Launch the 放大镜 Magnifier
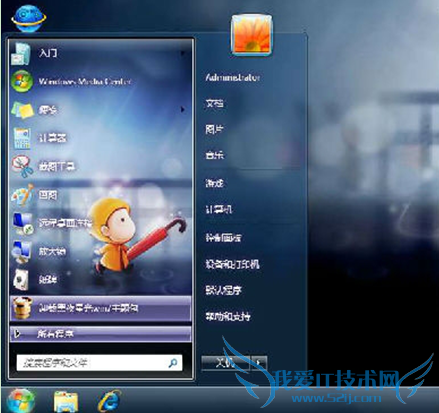 pos(100,251)
